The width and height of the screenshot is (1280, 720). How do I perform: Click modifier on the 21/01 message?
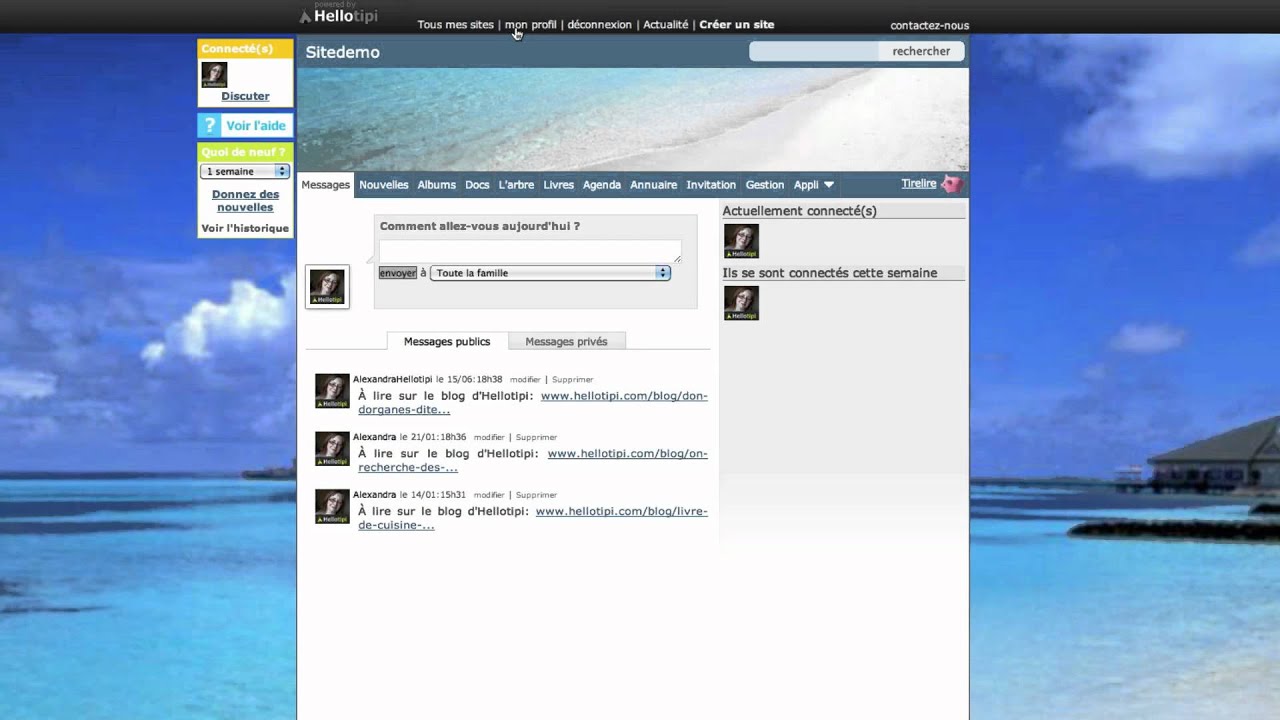click(x=489, y=438)
